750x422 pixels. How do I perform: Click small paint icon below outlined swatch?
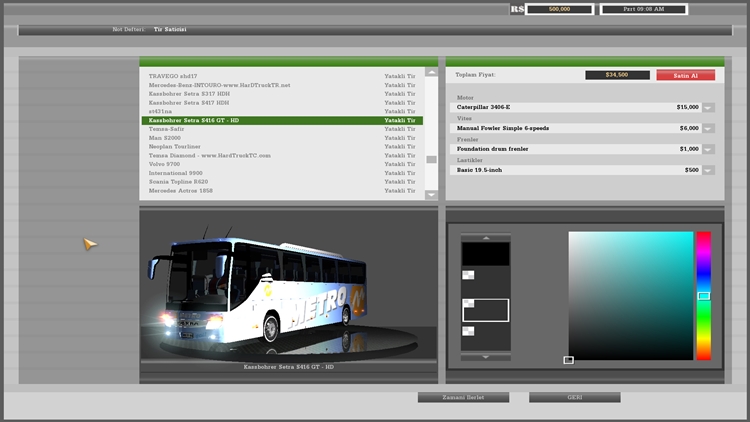468,331
